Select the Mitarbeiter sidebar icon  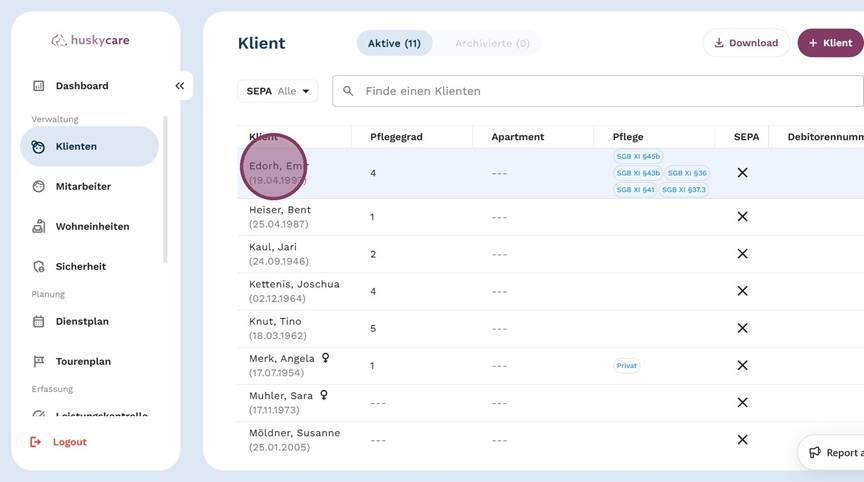(39, 186)
